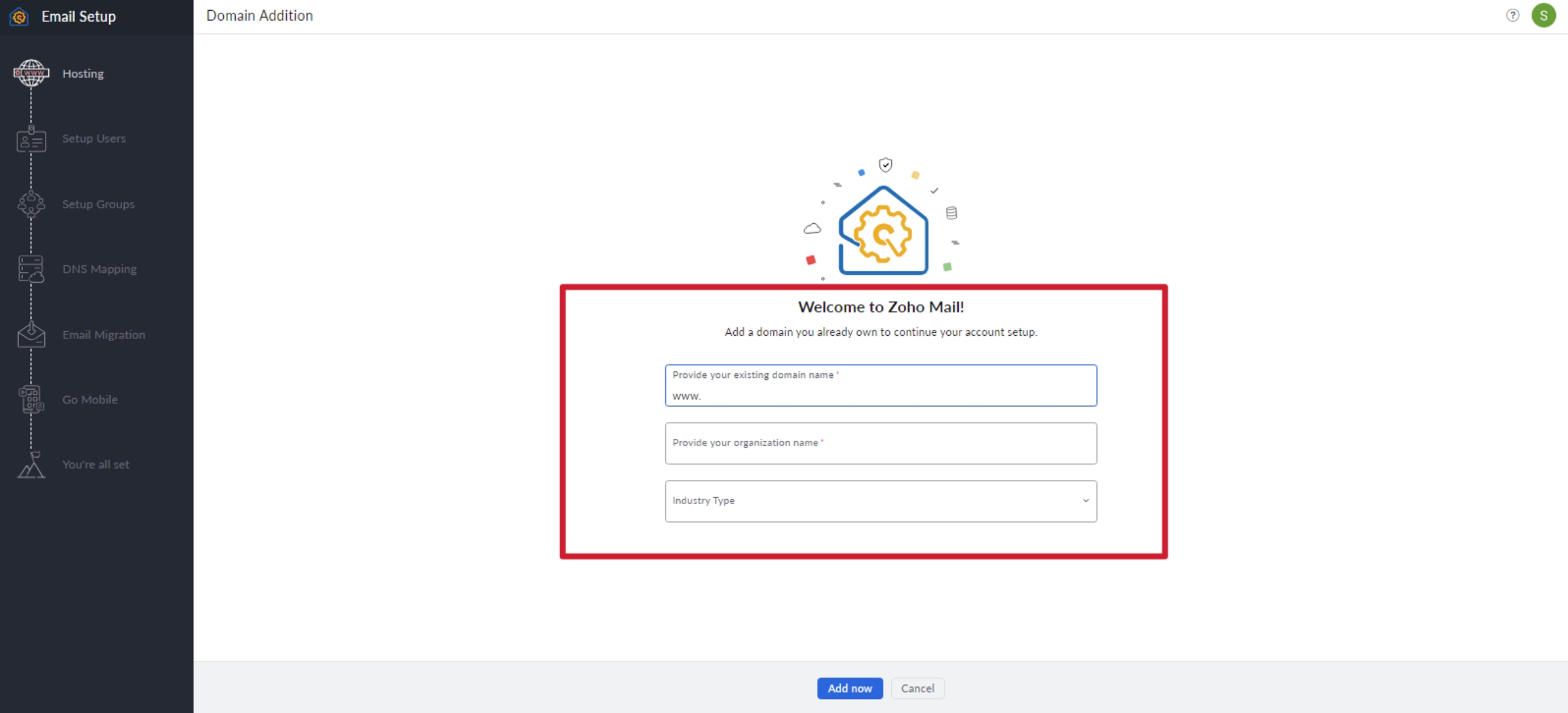The image size is (1568, 713).
Task: Go to Setup Users step
Action: pos(94,139)
